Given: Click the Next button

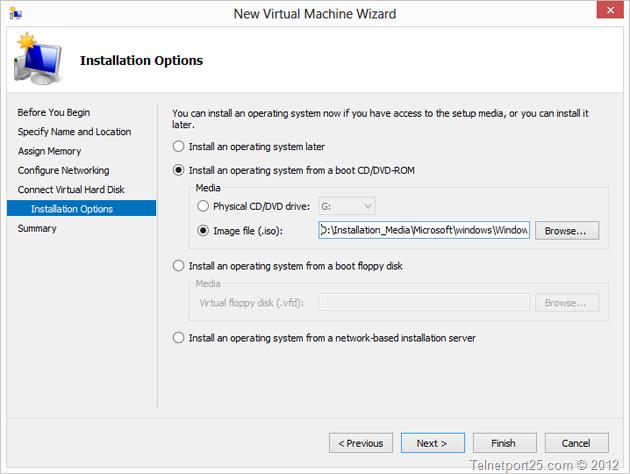Looking at the screenshot, I should tap(433, 443).
